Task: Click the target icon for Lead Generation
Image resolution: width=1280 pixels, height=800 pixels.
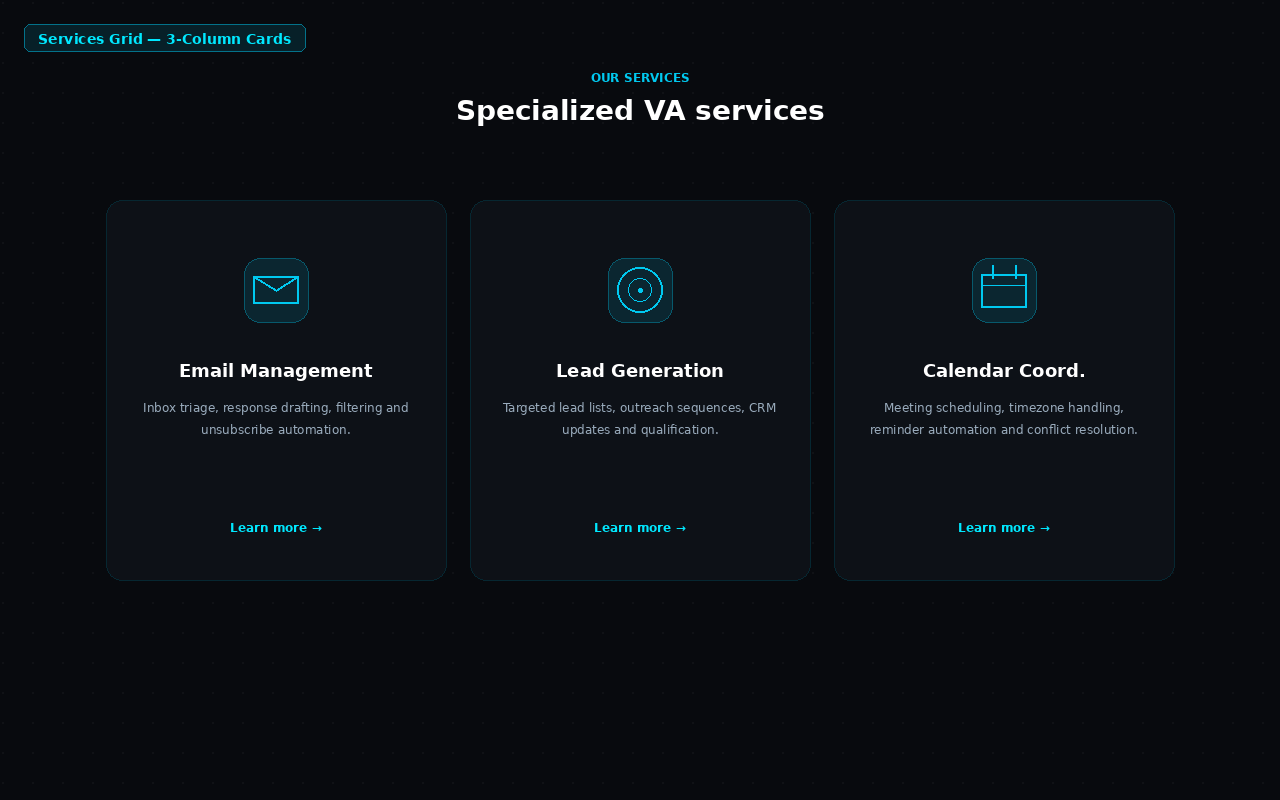Action: point(640,290)
